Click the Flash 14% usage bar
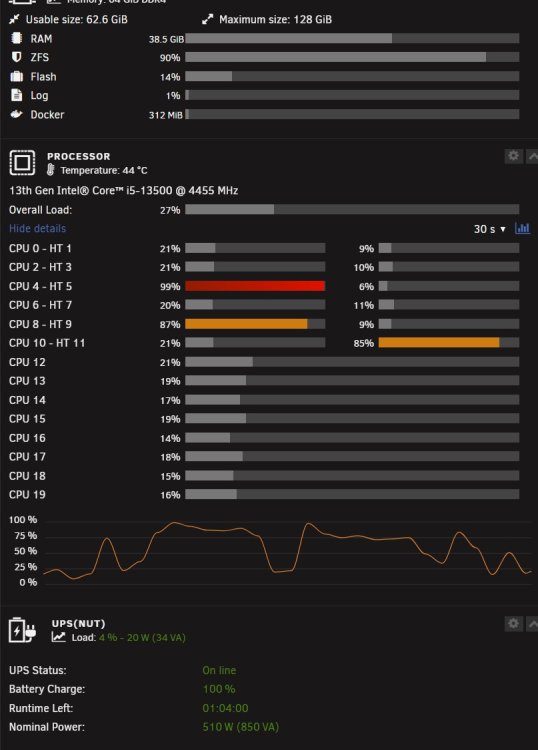The height and width of the screenshot is (750, 538). pos(352,77)
